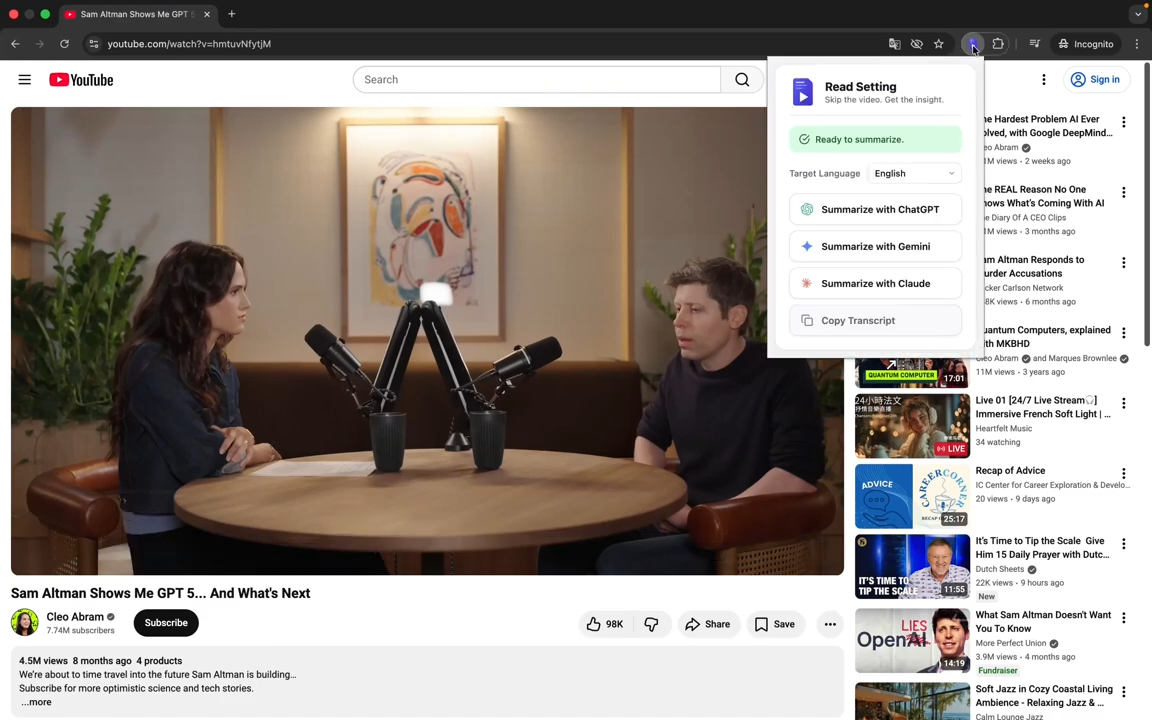Click the 'Ready to summarize.' status text
This screenshot has width=1152, height=720.
tap(860, 140)
